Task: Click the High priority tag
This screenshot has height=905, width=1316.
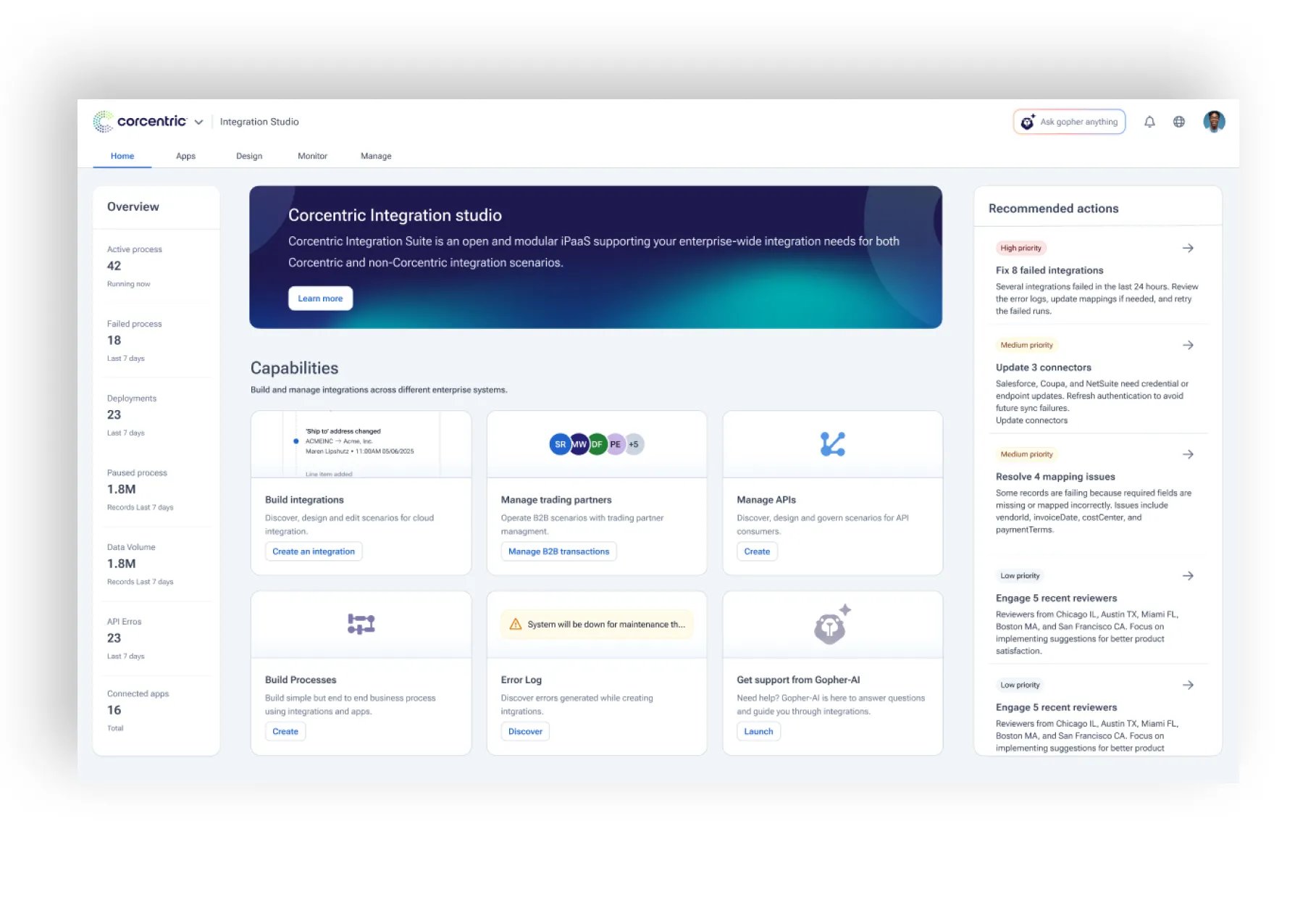Action: point(1020,248)
